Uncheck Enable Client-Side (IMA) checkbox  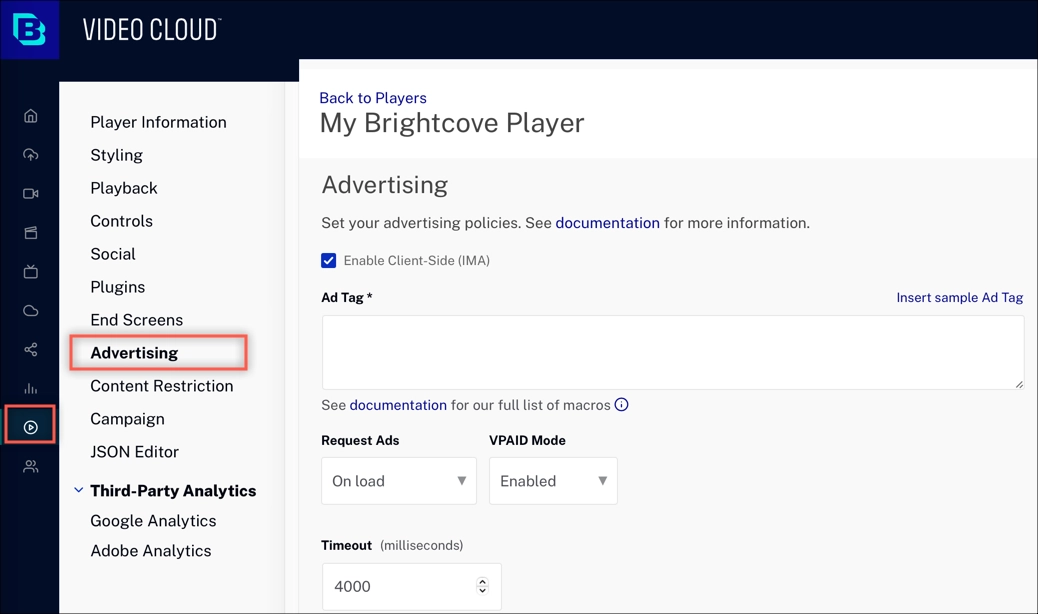[329, 261]
